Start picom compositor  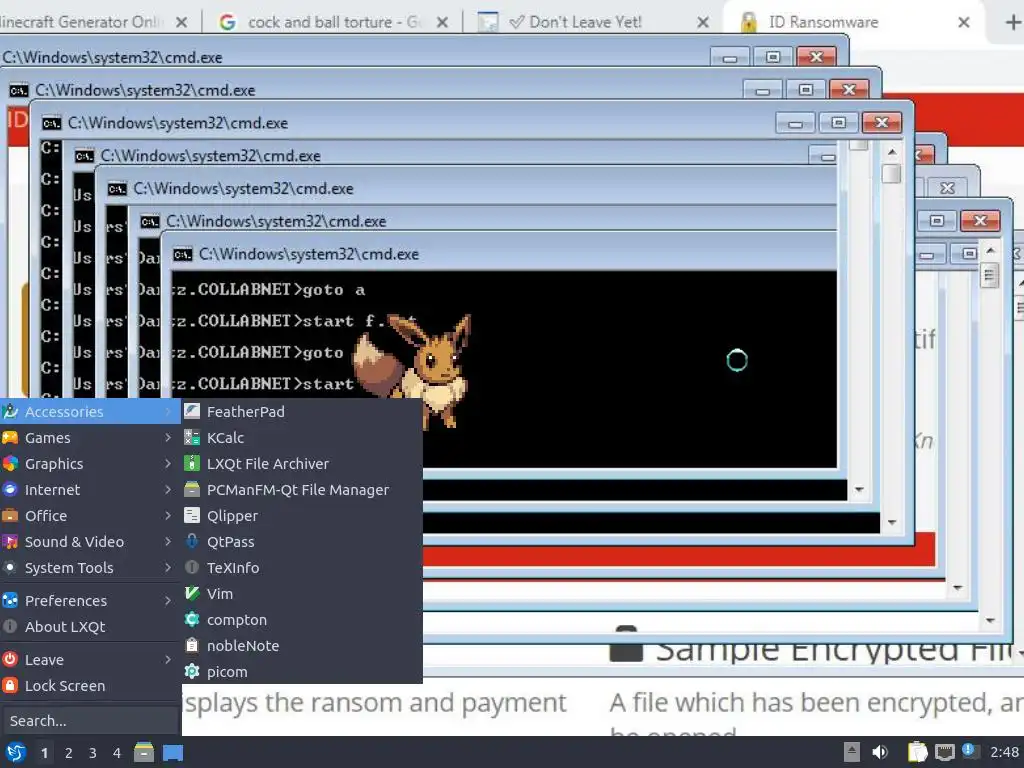pyautogui.click(x=302, y=672)
